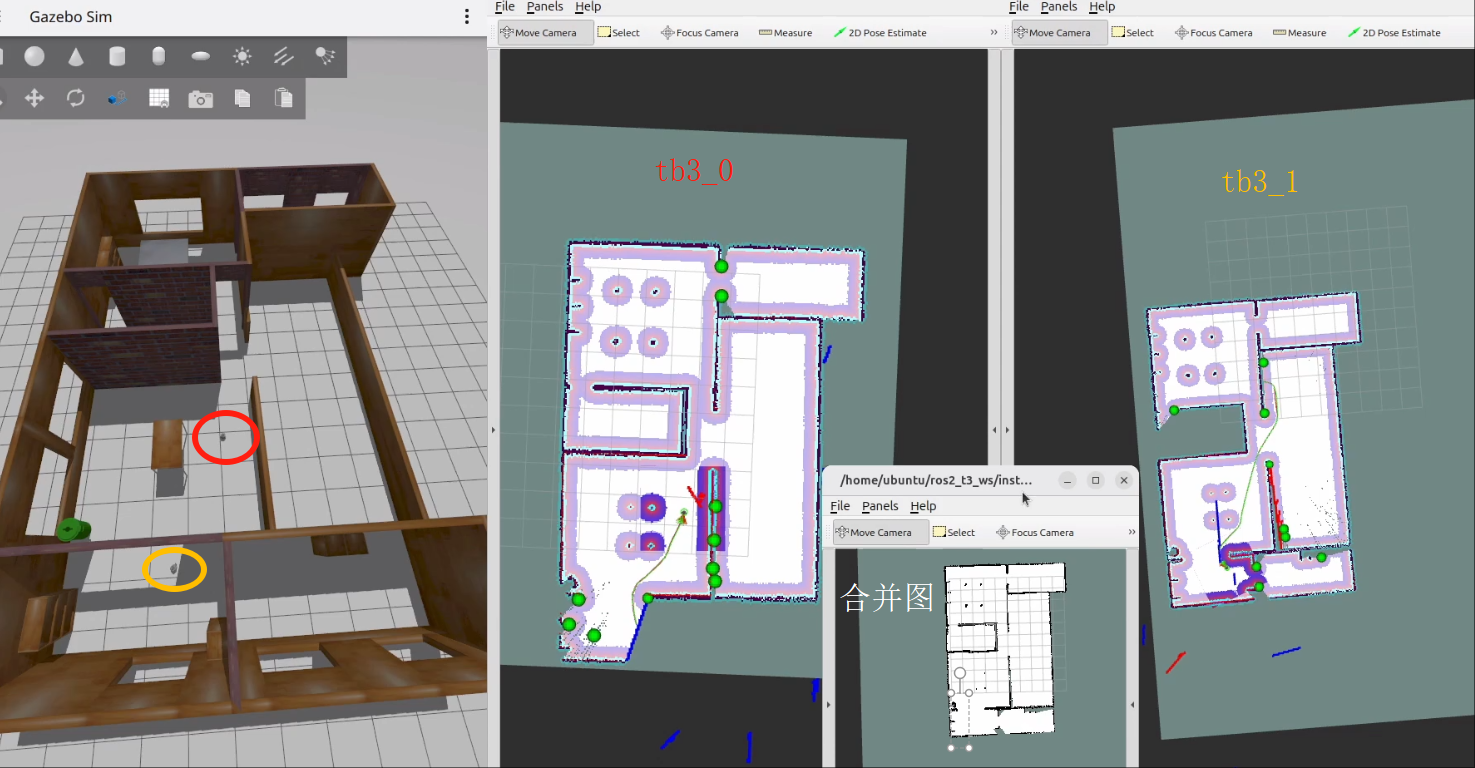Viewport: 1475px width, 768px height.
Task: Minimize the merged-map RViz window
Action: coord(1067,481)
